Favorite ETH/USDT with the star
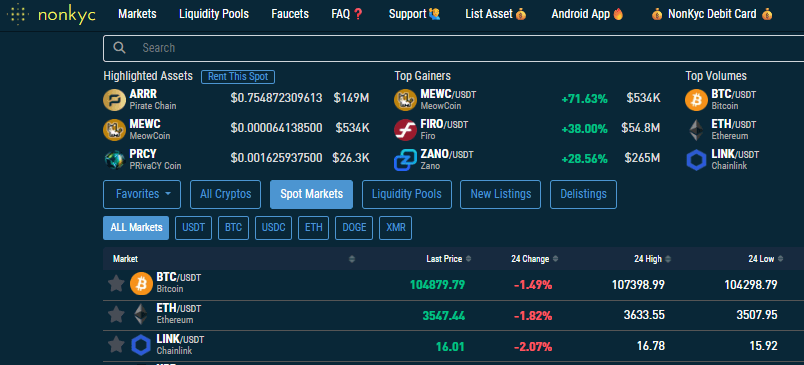This screenshot has width=804, height=365. [116, 314]
